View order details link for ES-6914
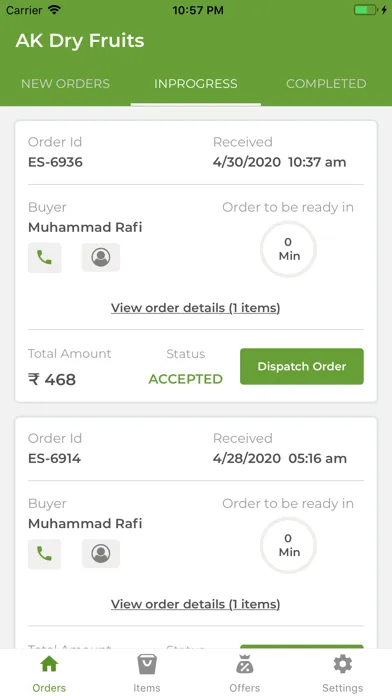This screenshot has height=696, width=392. (x=195, y=604)
